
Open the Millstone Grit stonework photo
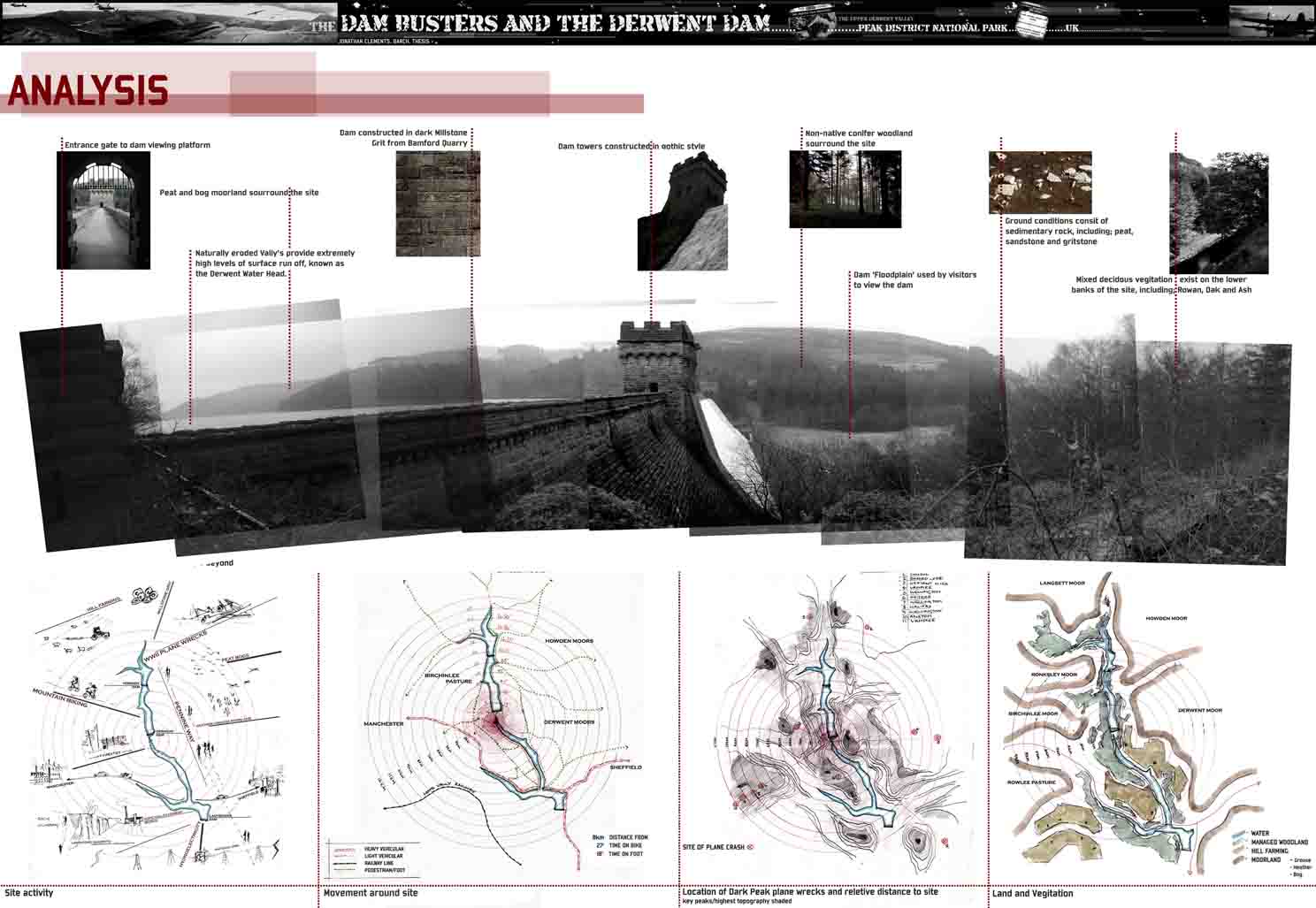438,203
